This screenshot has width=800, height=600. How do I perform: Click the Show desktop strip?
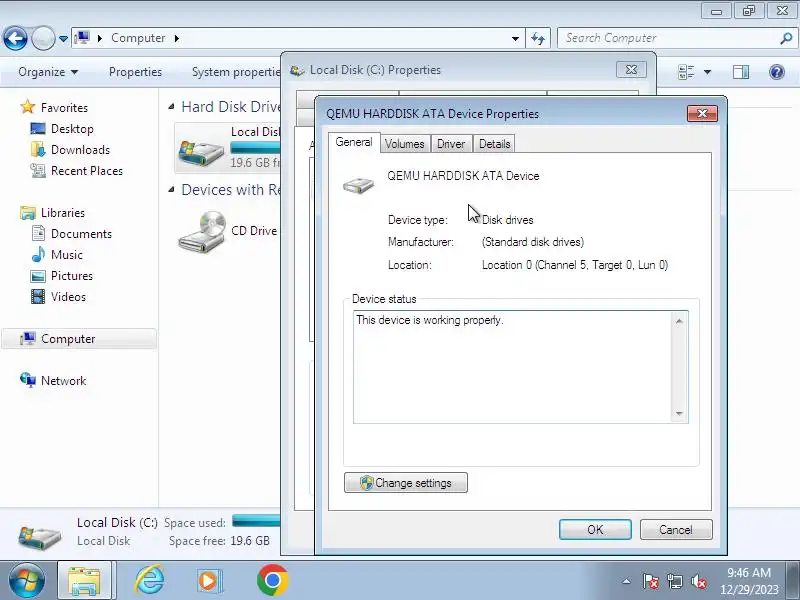click(793, 580)
